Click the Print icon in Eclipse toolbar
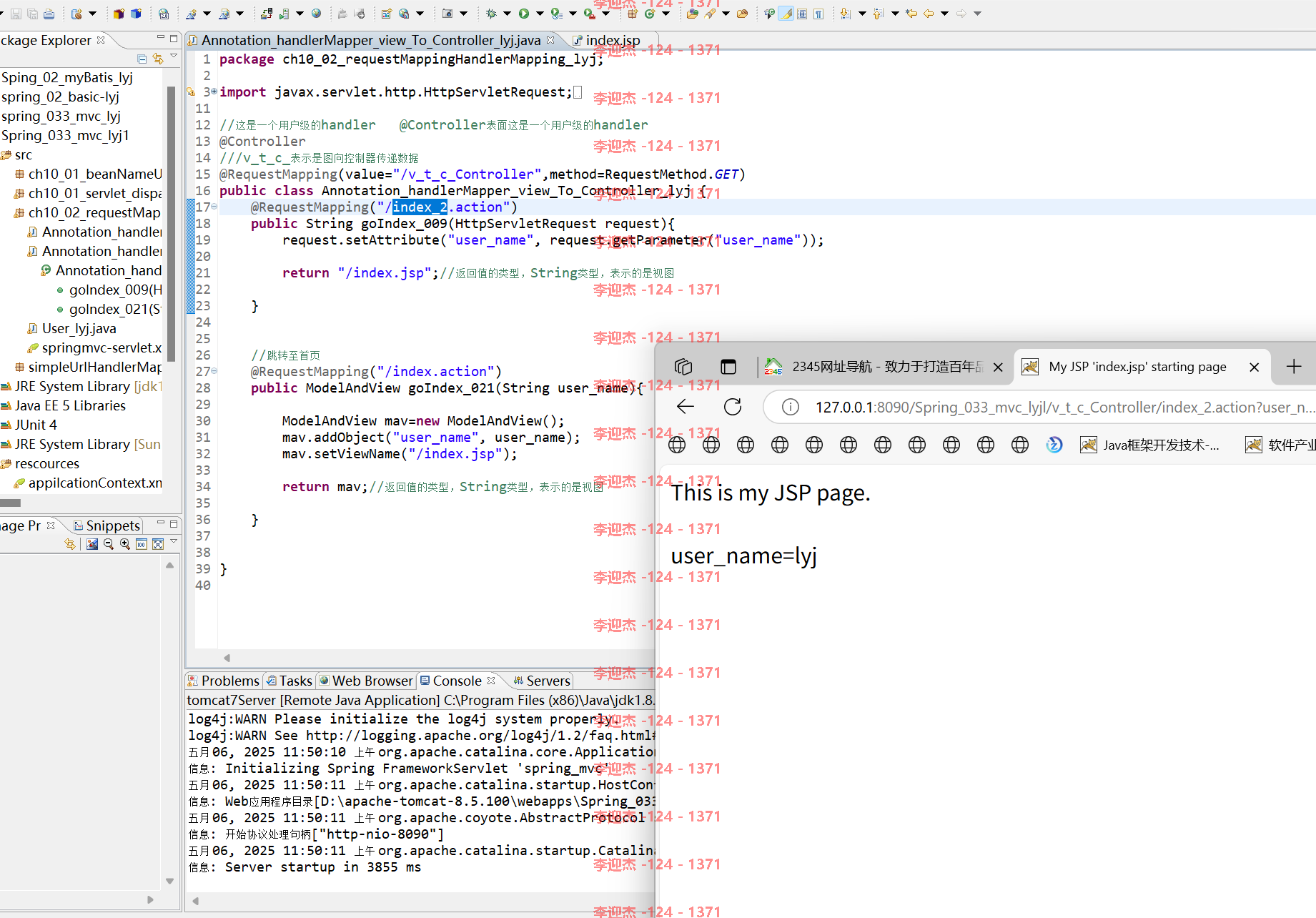This screenshot has height=918, width=1316. coord(49,14)
